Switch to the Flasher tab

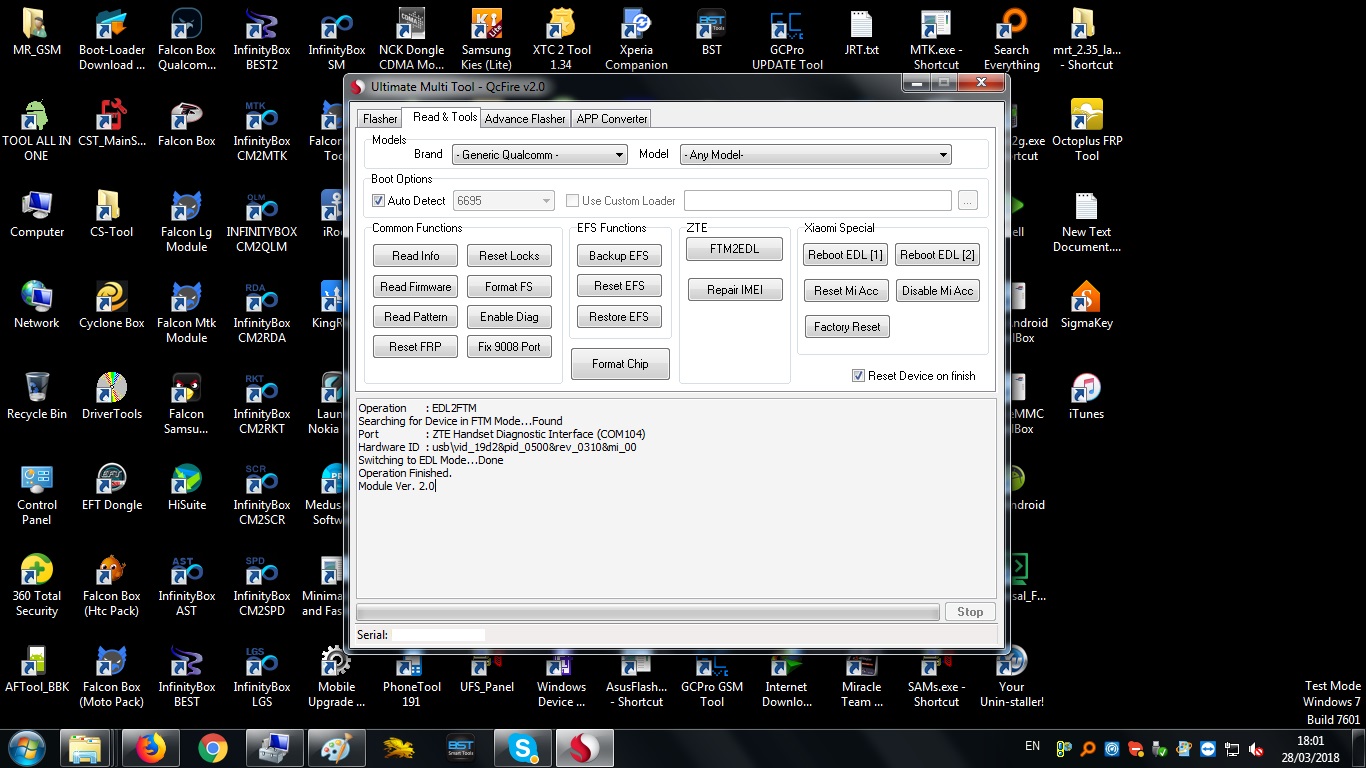[380, 119]
